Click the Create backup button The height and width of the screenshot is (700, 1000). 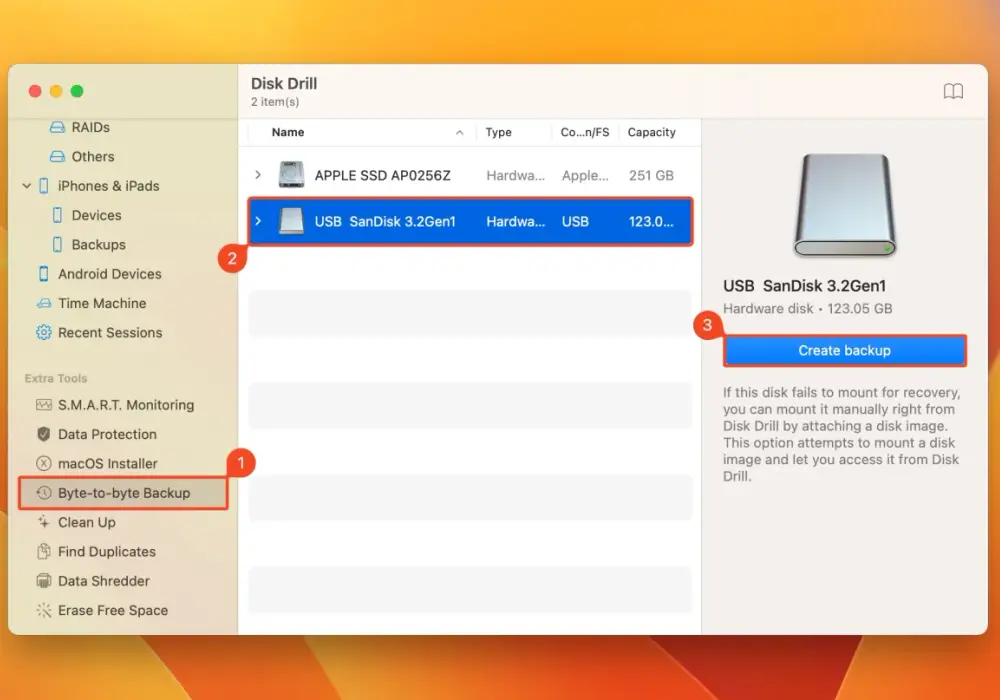tap(844, 351)
